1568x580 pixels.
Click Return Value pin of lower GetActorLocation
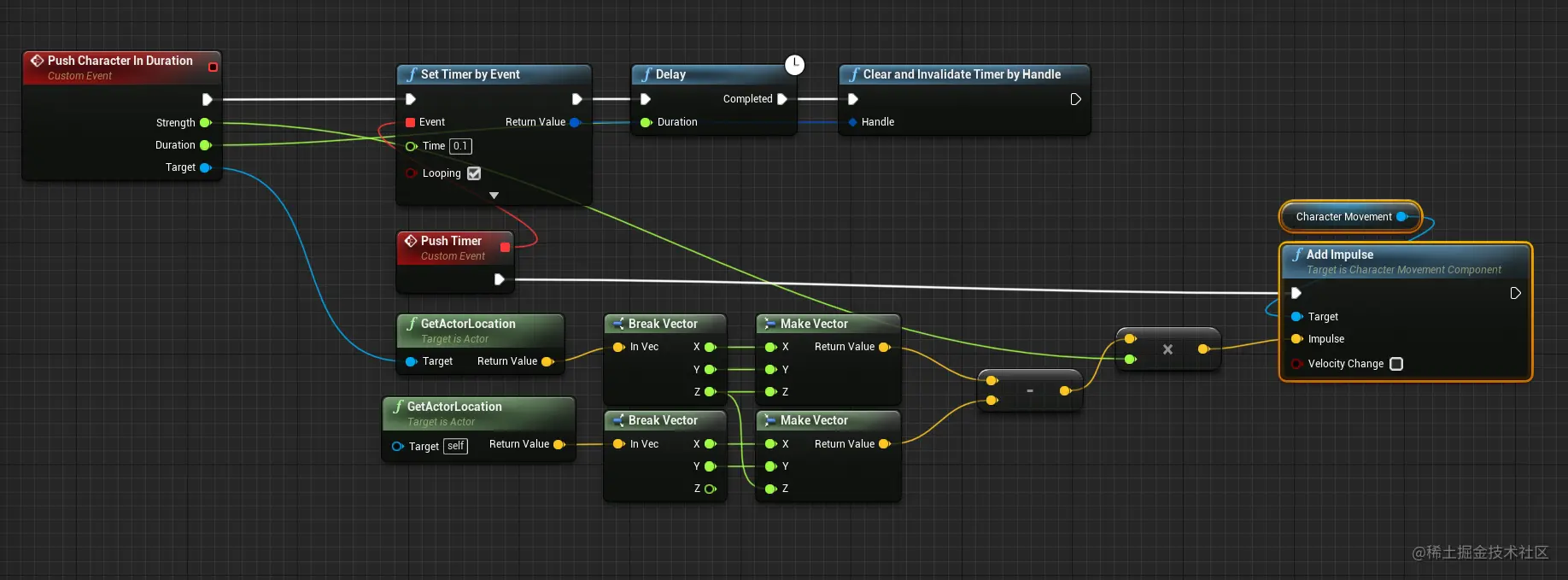pos(559,444)
